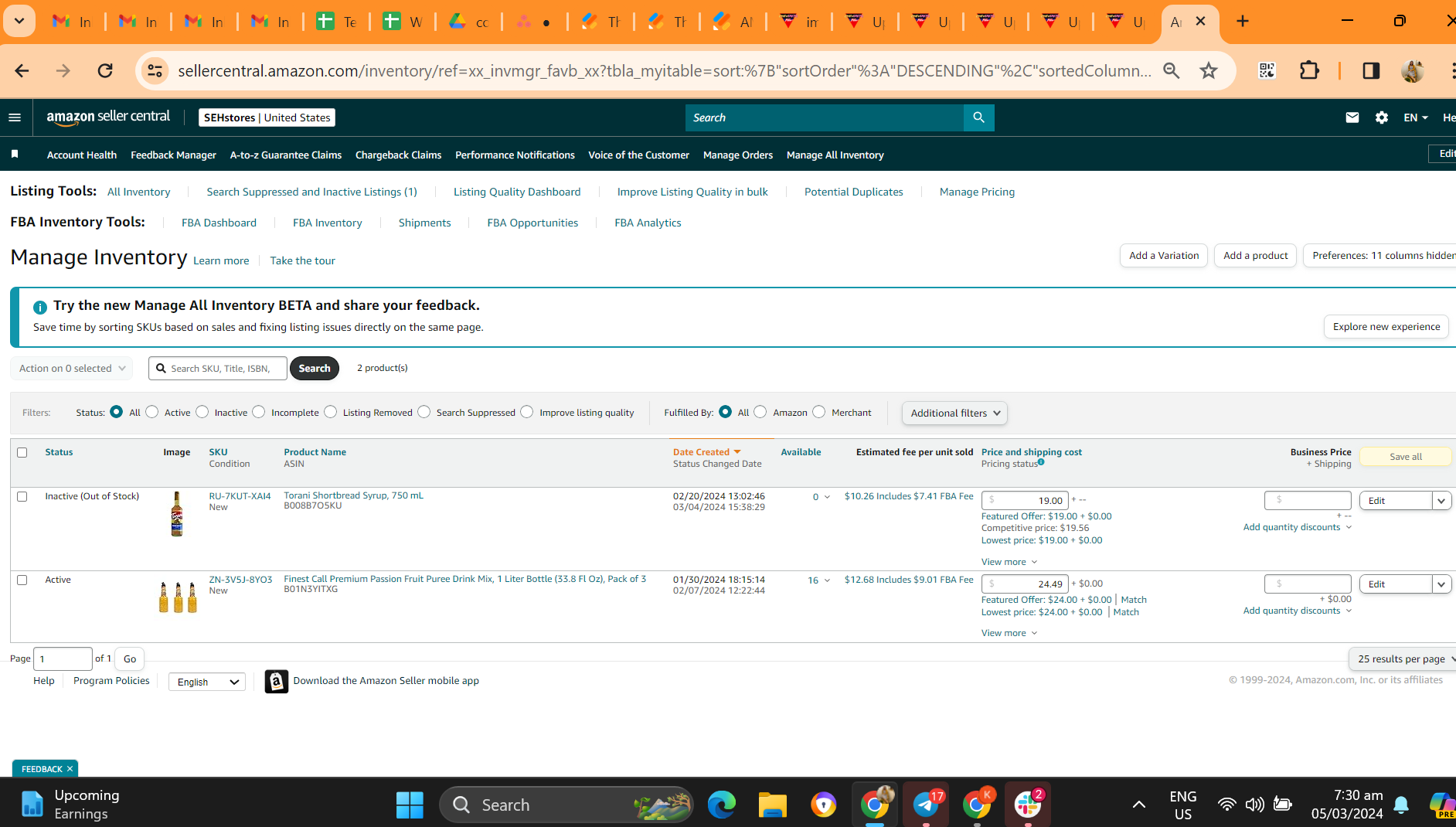Expand Add quantity discounts for Finest Call row

click(1297, 611)
